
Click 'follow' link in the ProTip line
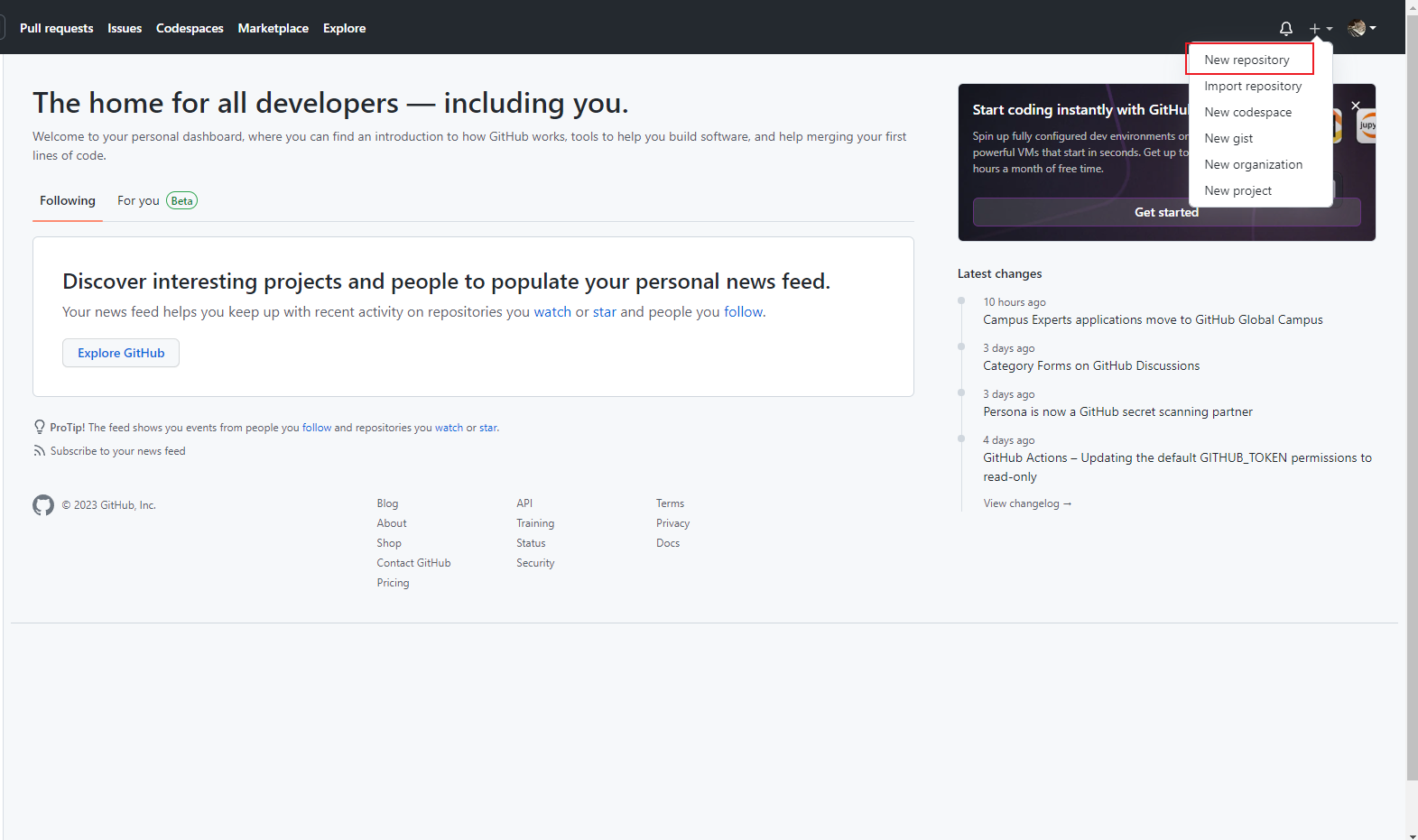(x=317, y=428)
